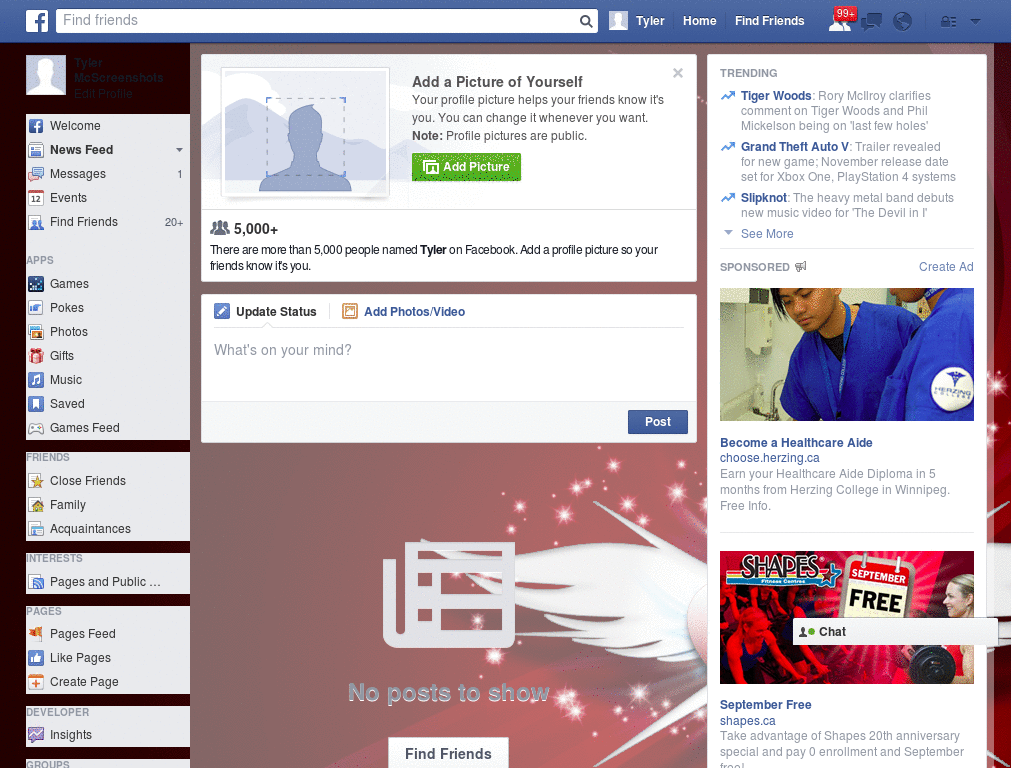Click the Create Ad link
1024x768 pixels.
click(946, 267)
